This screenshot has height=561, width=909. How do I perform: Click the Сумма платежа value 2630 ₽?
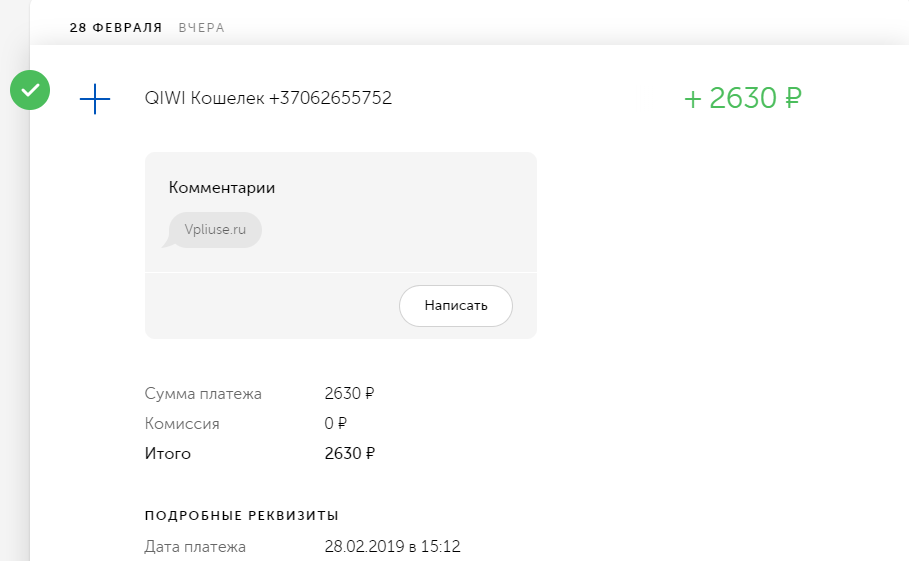click(x=350, y=394)
